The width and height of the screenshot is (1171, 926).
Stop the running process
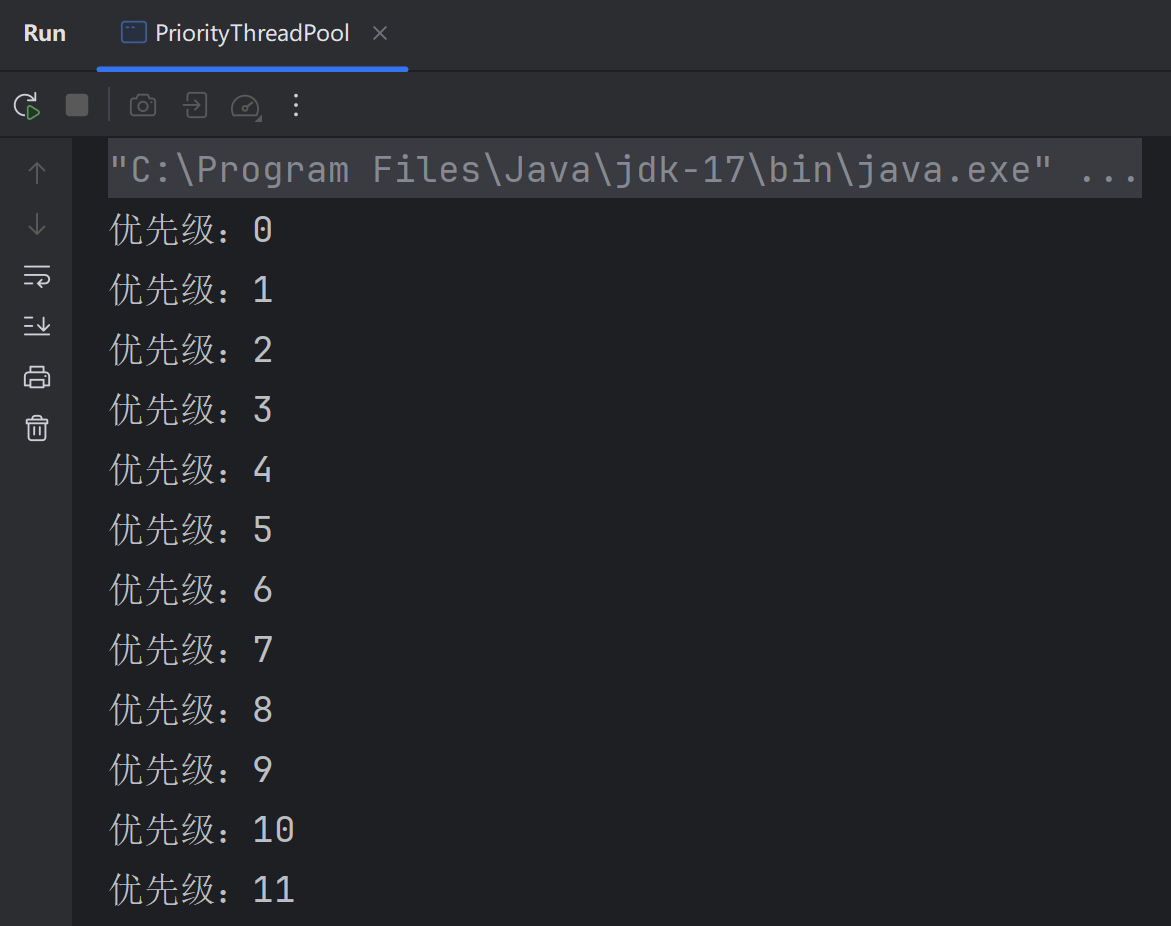click(x=77, y=105)
